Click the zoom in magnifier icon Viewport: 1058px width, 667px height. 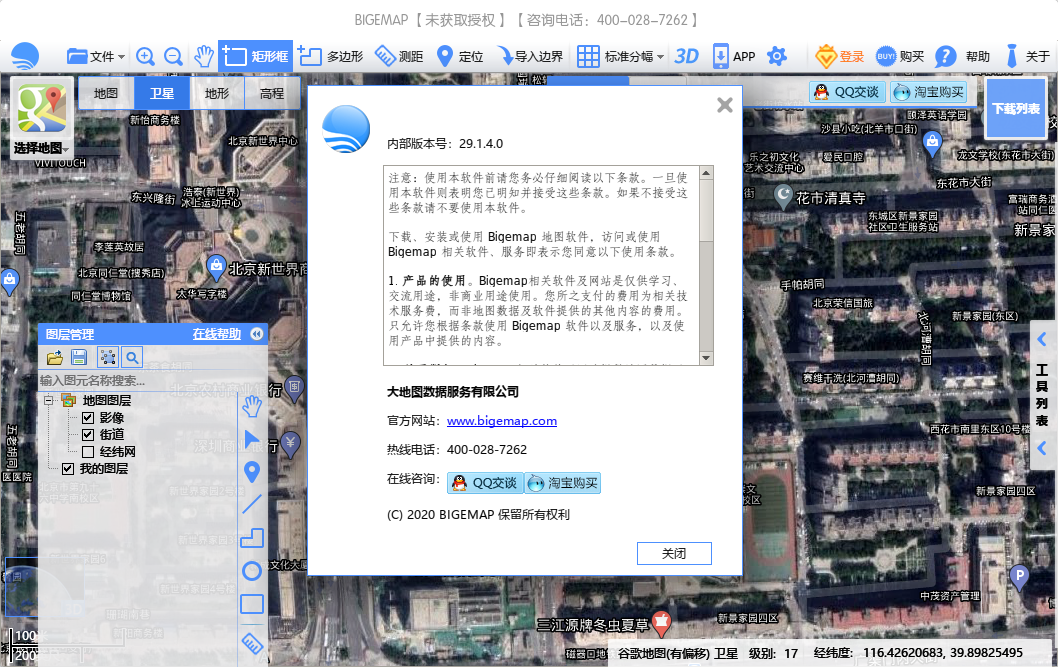[x=146, y=57]
